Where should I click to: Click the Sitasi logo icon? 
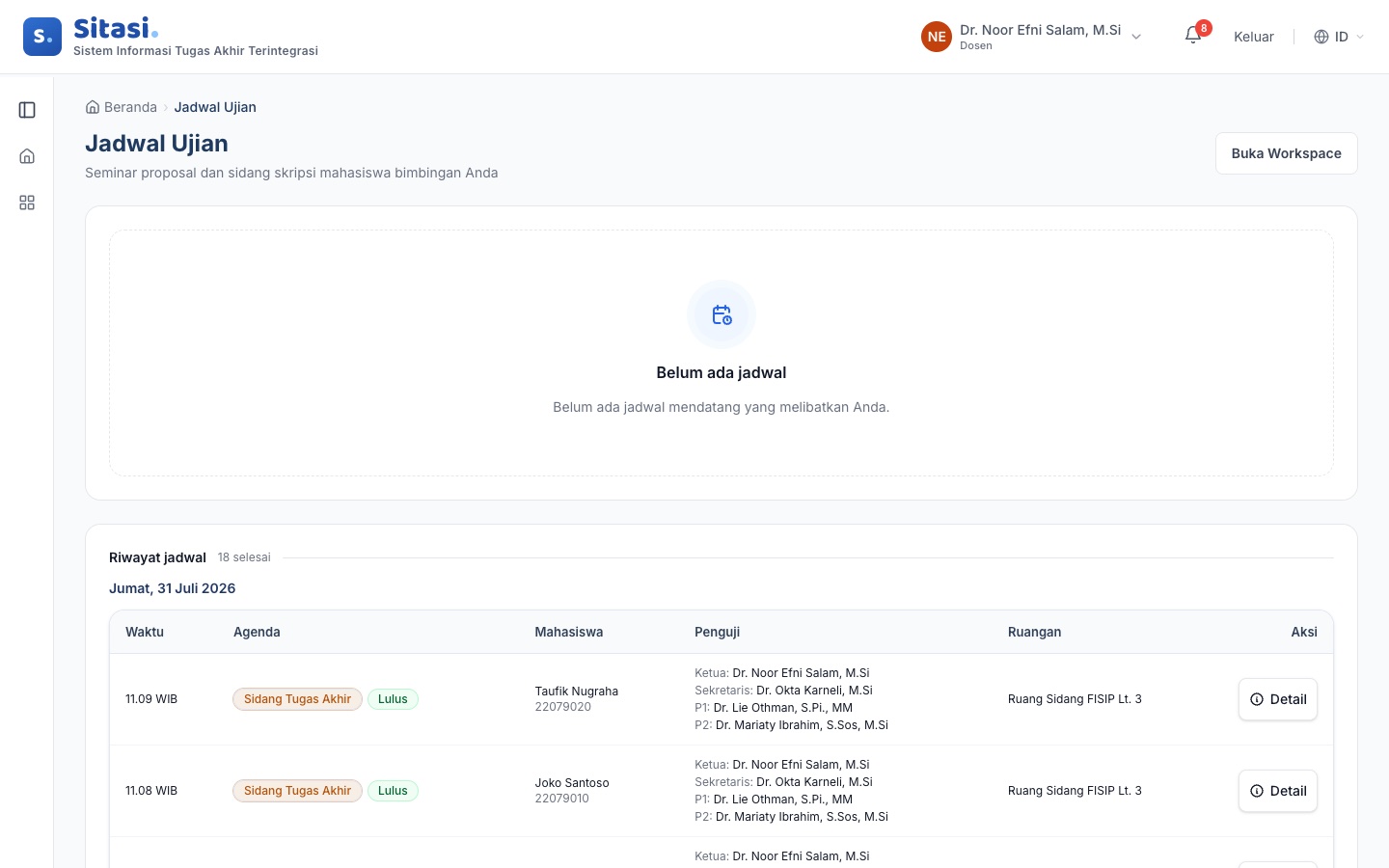point(42,37)
